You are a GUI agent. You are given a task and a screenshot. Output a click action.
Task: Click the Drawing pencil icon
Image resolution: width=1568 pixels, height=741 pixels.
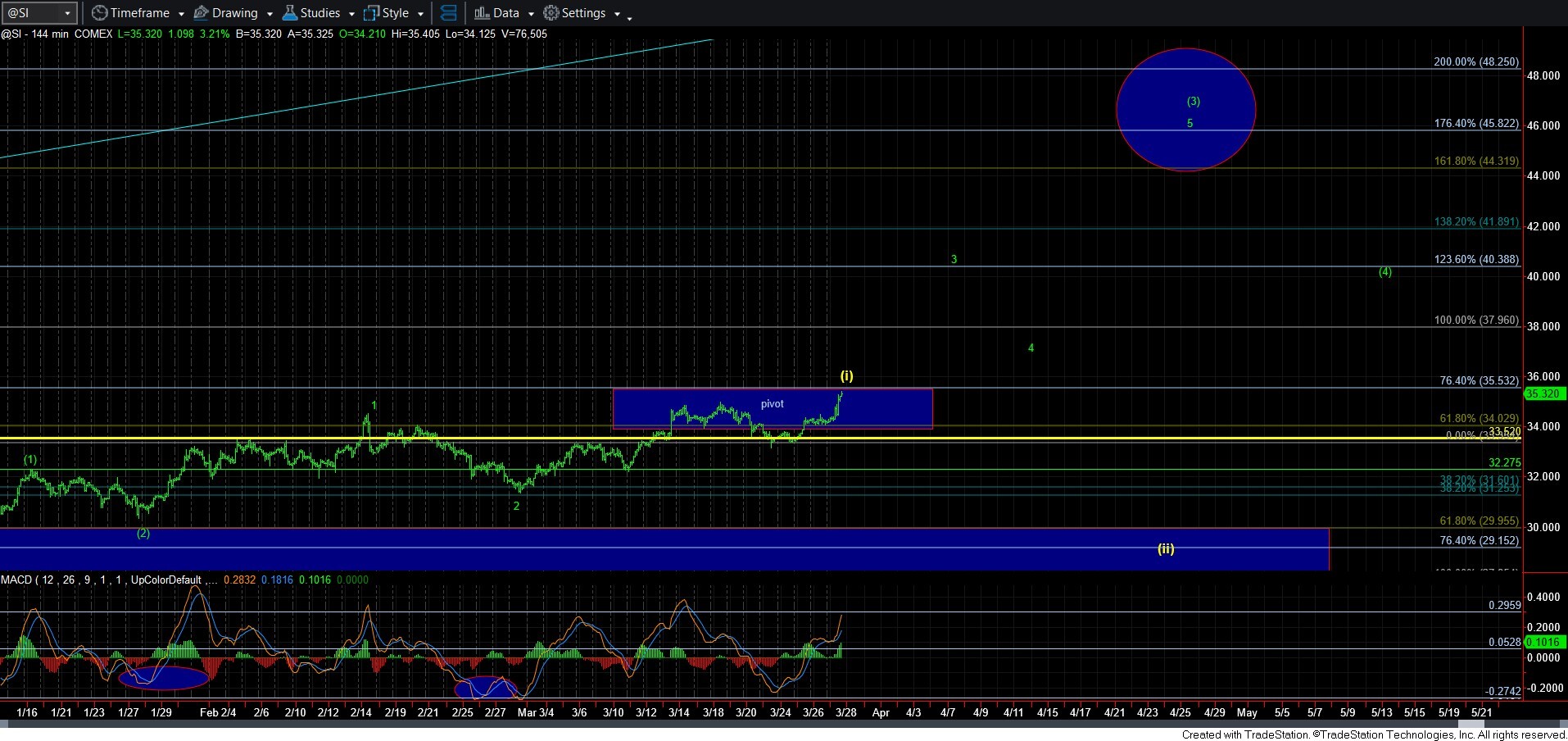coord(201,13)
